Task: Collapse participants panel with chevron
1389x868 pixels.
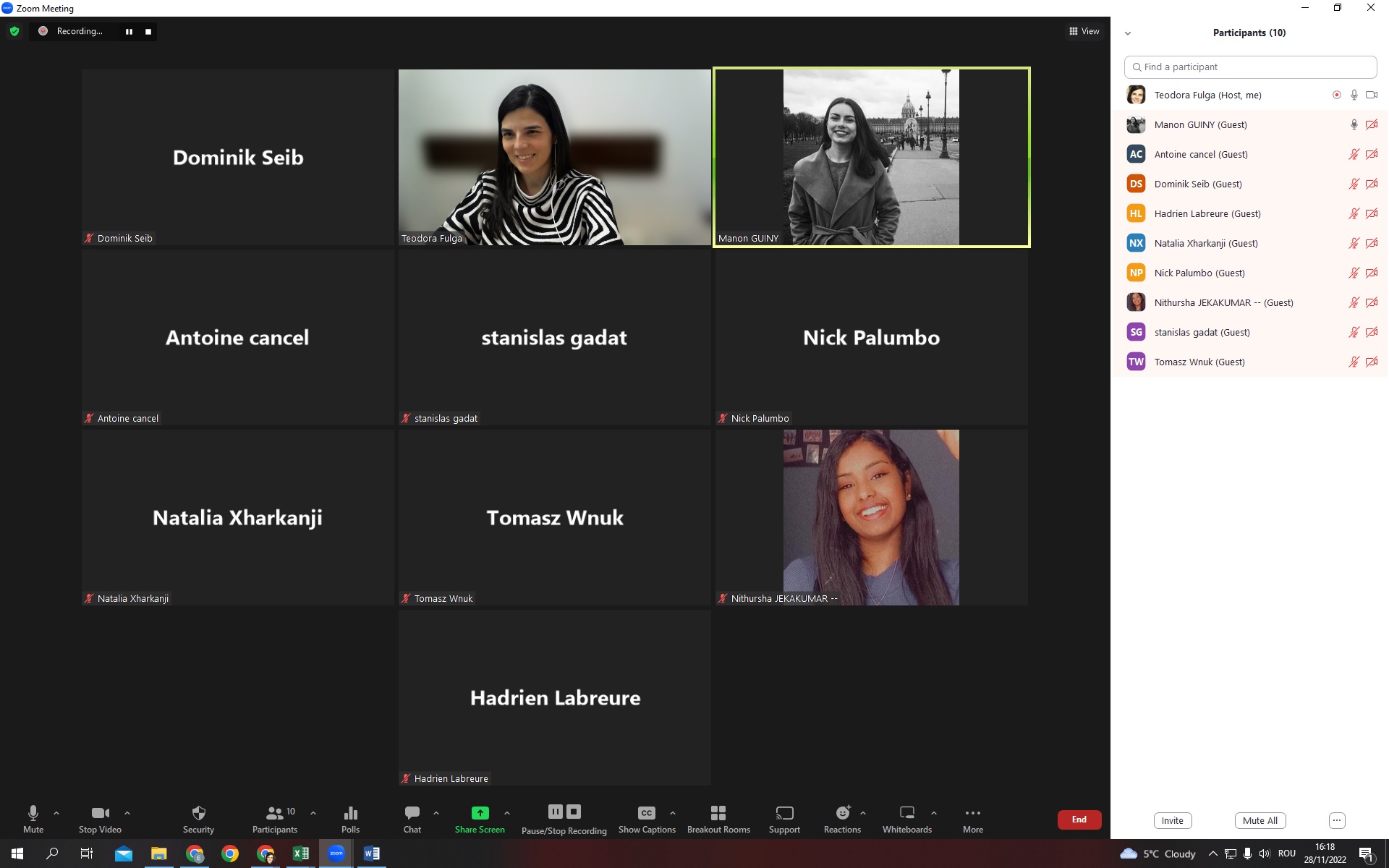Action: point(1127,33)
